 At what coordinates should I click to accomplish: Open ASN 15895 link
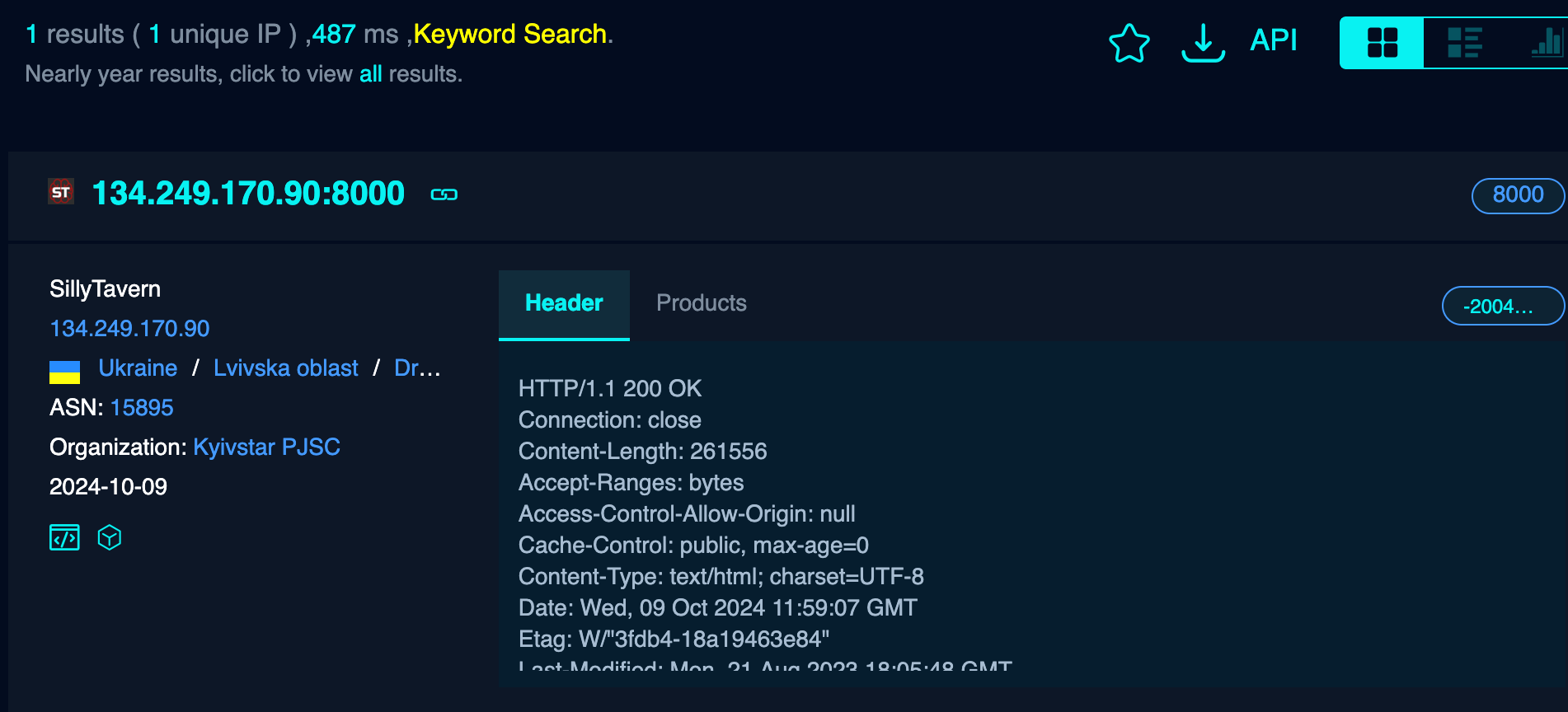pos(142,408)
